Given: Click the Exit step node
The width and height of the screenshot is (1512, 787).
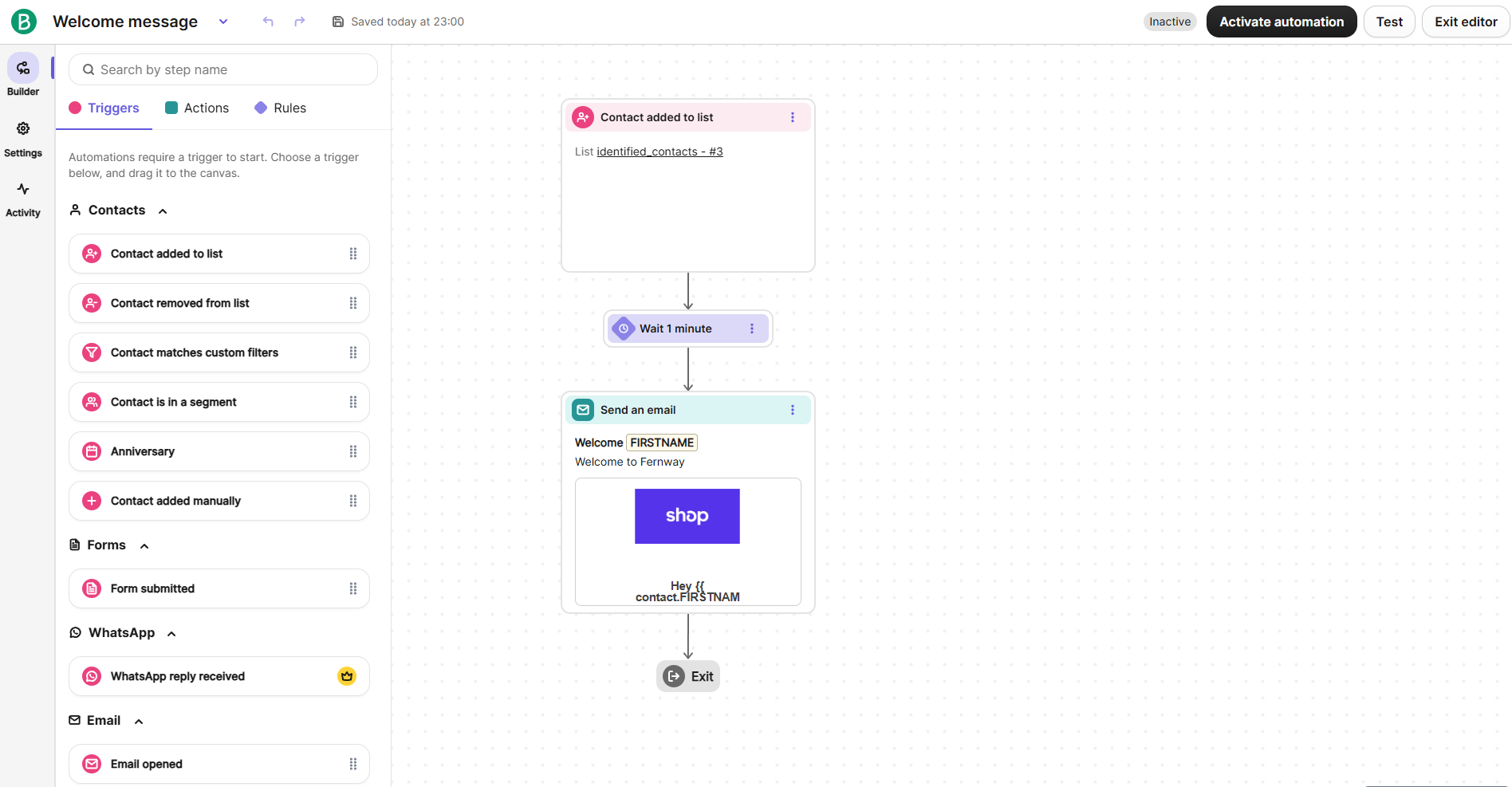Looking at the screenshot, I should click(688, 676).
